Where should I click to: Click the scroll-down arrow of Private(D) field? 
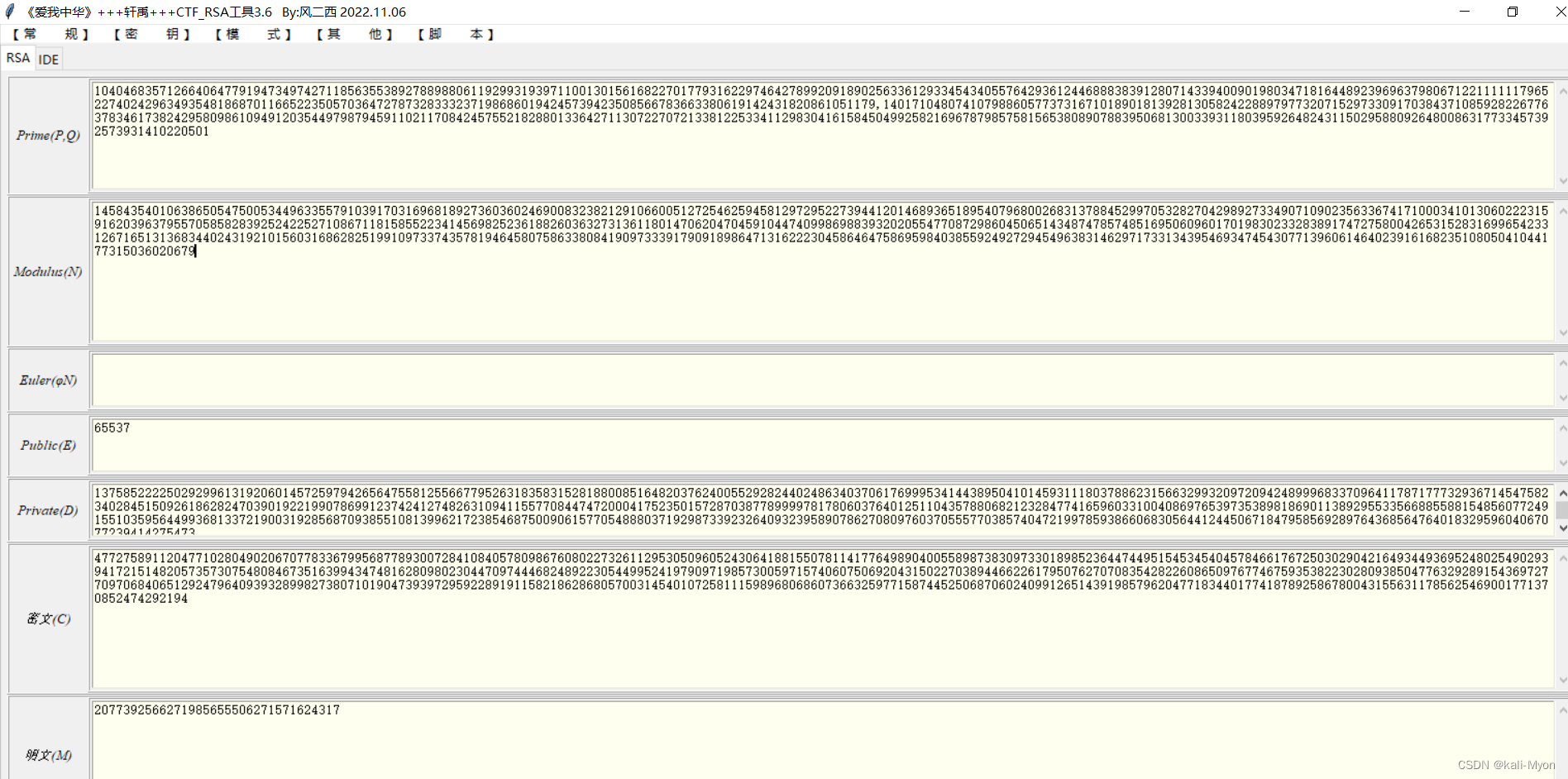click(1563, 528)
